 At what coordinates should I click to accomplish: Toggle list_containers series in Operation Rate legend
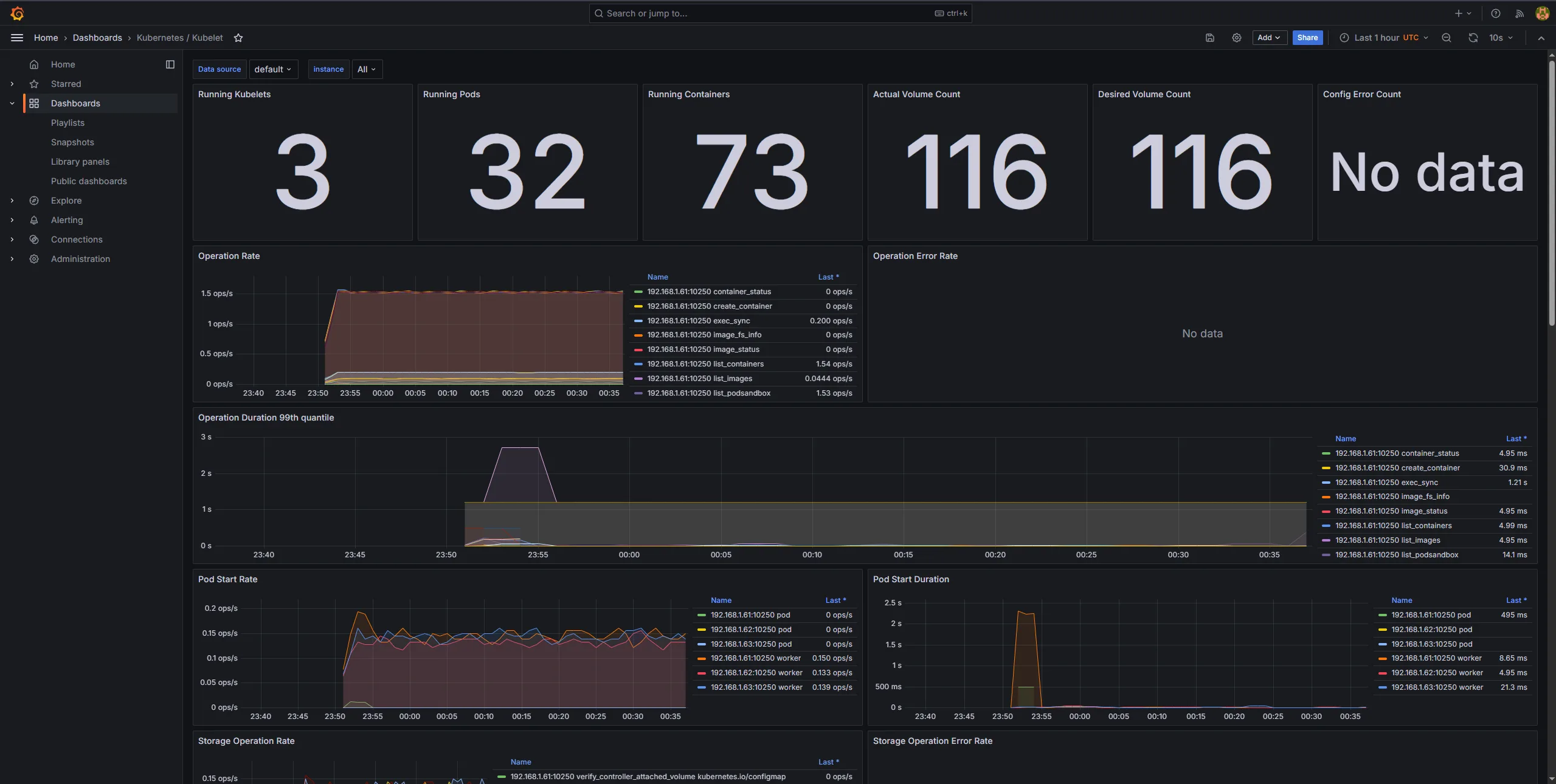(x=705, y=364)
